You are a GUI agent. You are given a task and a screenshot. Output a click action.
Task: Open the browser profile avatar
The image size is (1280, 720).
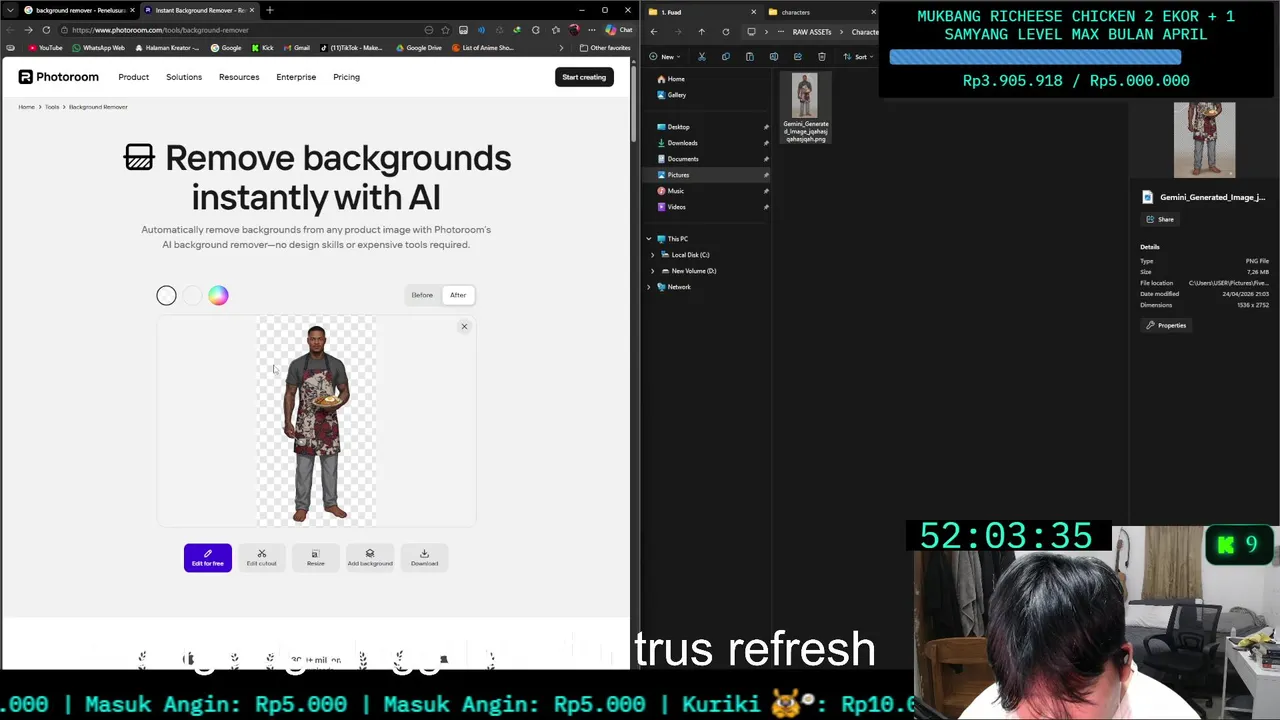pos(574,30)
